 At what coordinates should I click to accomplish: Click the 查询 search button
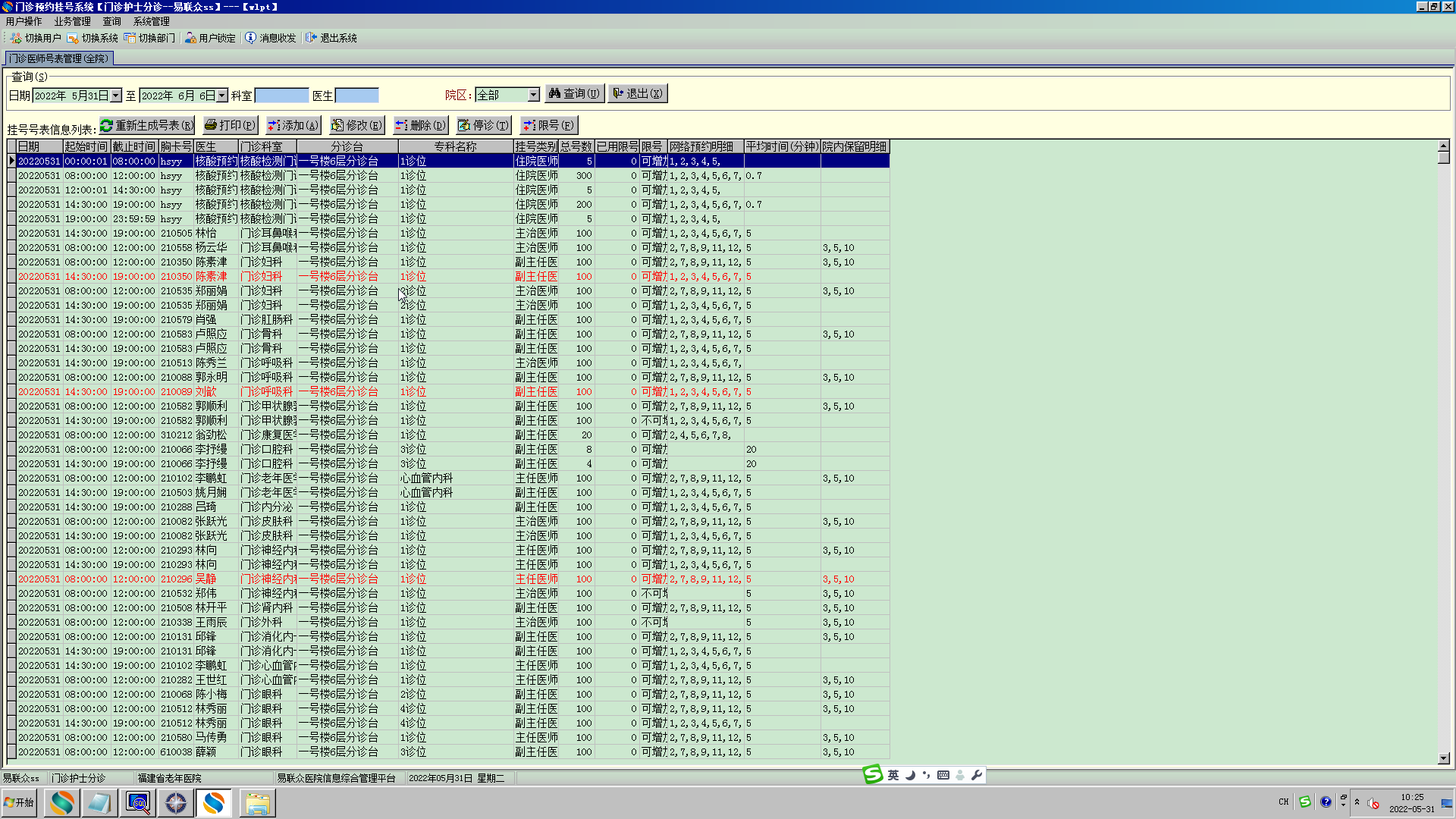574,93
